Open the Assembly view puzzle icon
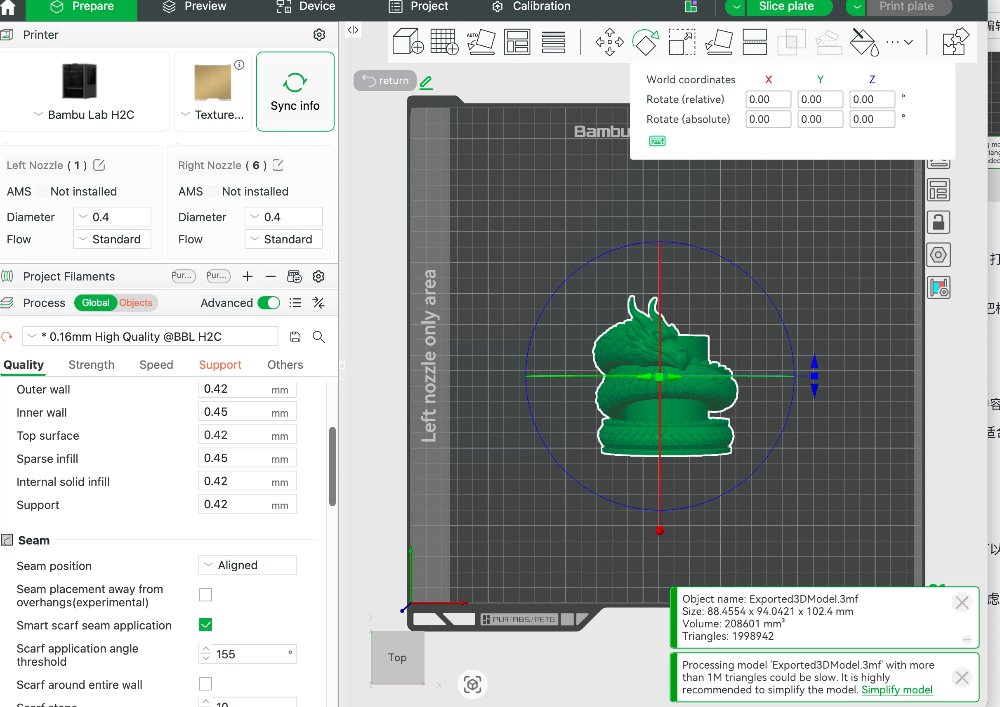 tap(955, 42)
